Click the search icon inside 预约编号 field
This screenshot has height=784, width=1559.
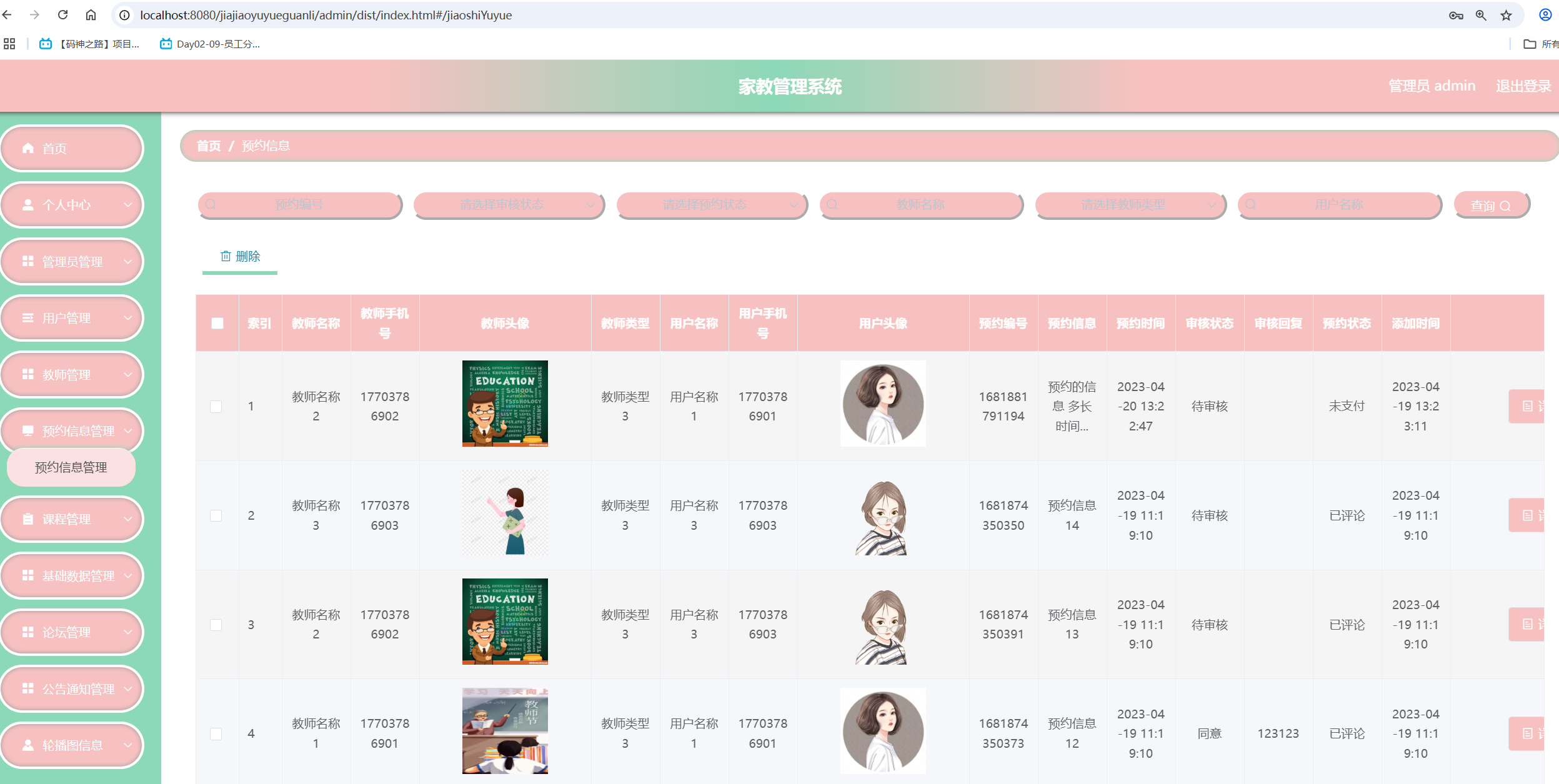[x=211, y=204]
